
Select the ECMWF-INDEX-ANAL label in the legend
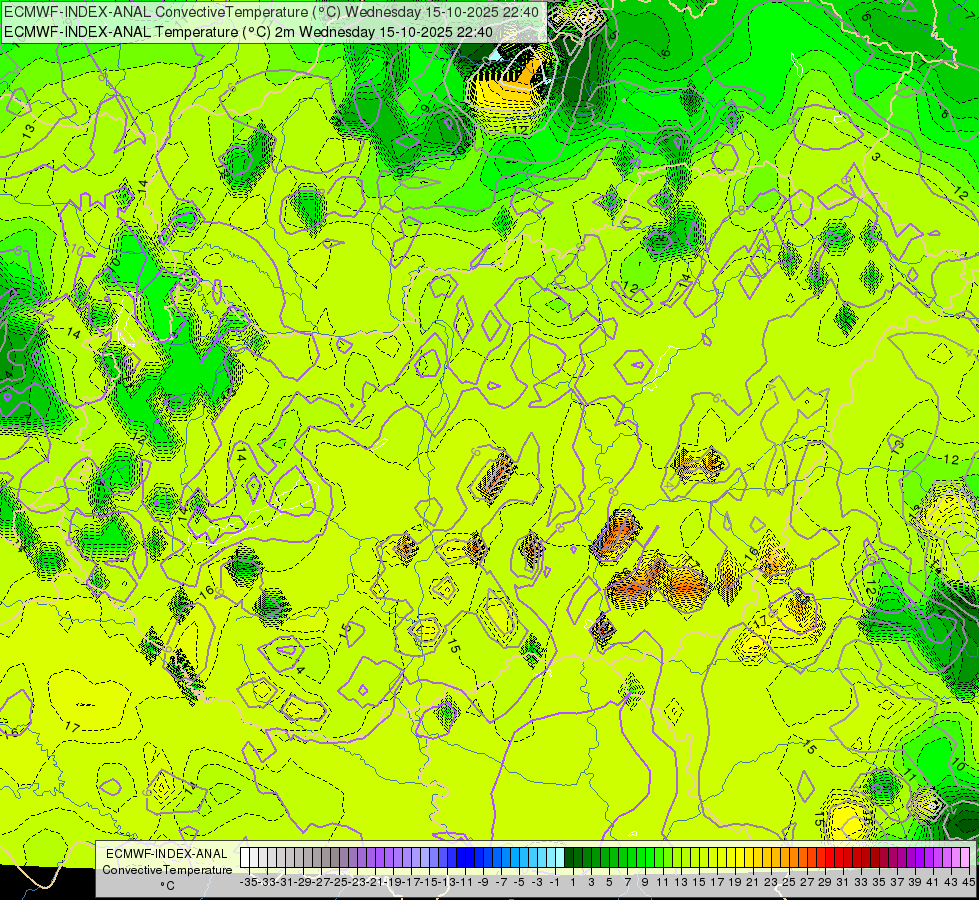pyautogui.click(x=167, y=854)
